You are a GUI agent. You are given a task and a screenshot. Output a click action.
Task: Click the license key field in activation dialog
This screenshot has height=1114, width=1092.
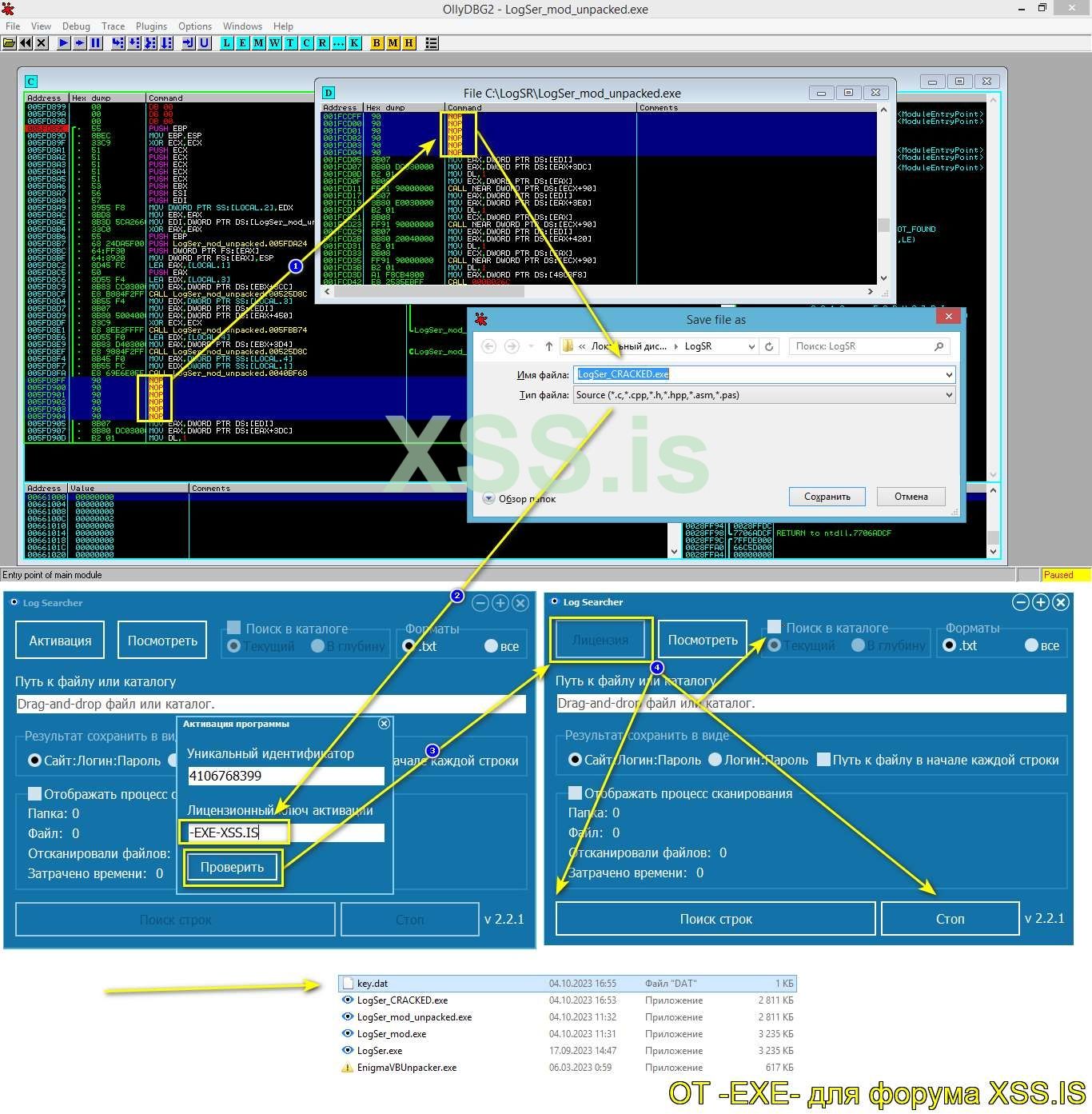pyautogui.click(x=285, y=833)
